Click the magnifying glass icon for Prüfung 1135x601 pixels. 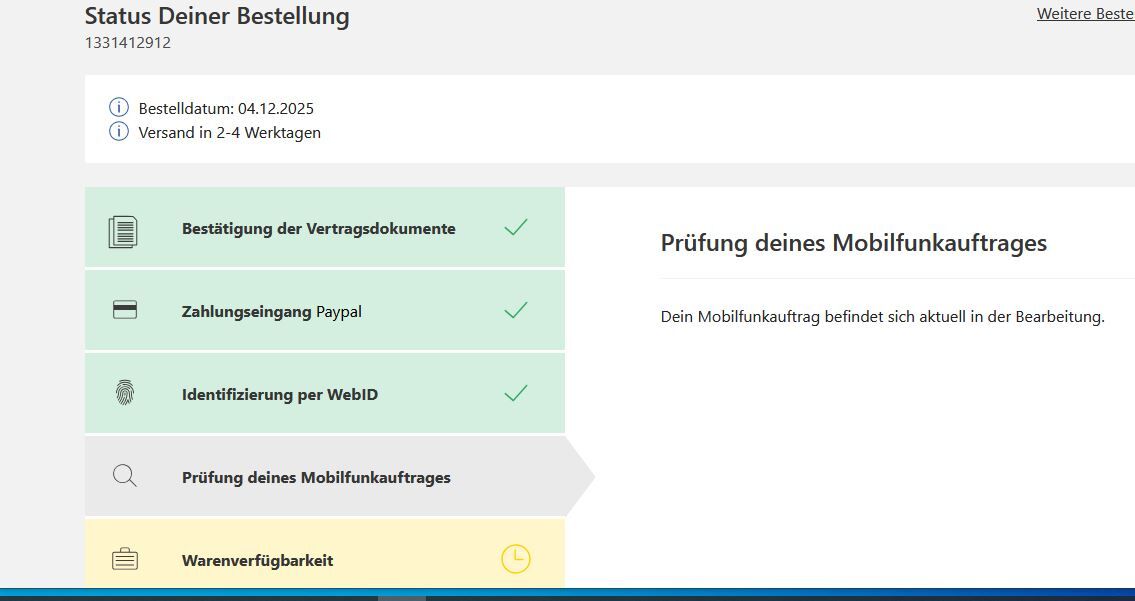(x=125, y=477)
